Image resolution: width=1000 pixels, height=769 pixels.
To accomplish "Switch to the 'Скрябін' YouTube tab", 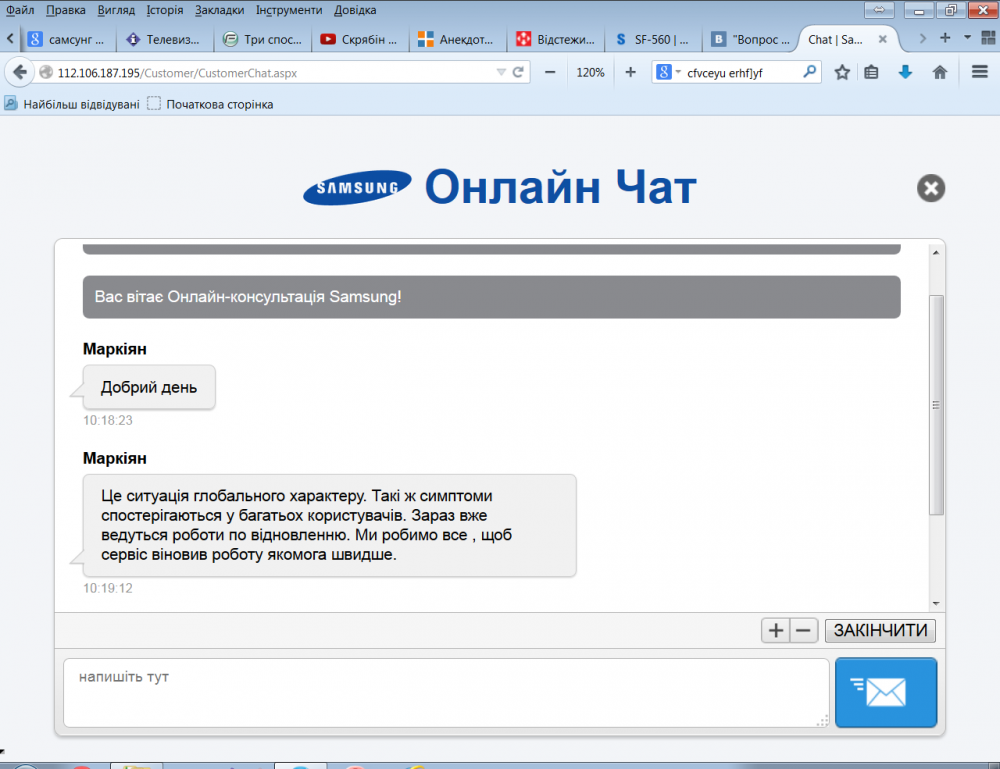I will (x=360, y=39).
